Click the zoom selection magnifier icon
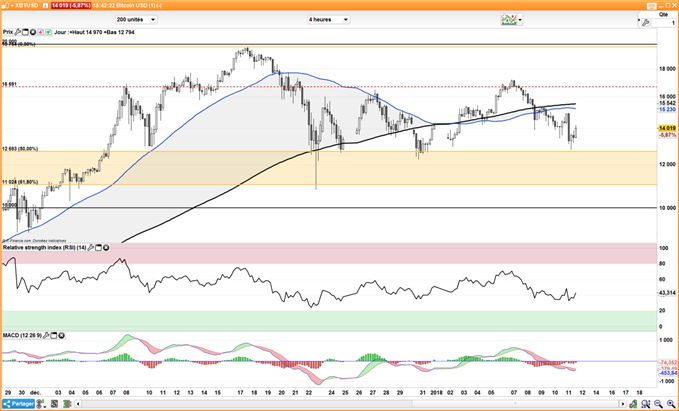The image size is (679, 411). click(646, 404)
